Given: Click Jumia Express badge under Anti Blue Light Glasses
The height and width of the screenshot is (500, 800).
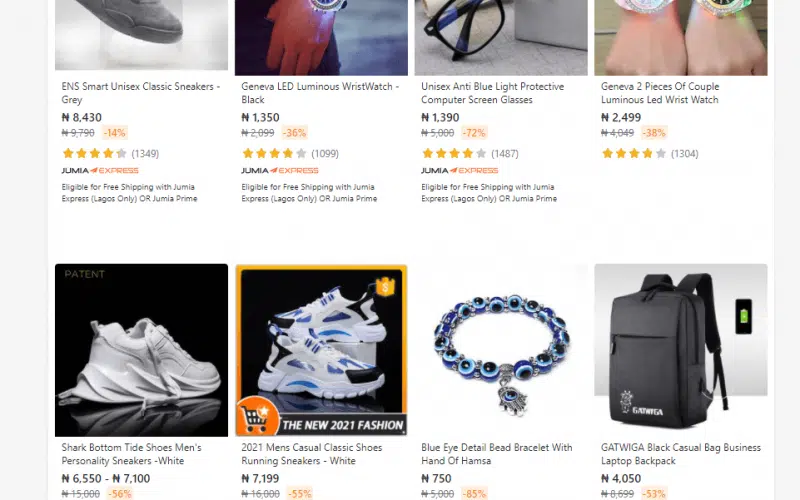Looking at the screenshot, I should click(460, 170).
